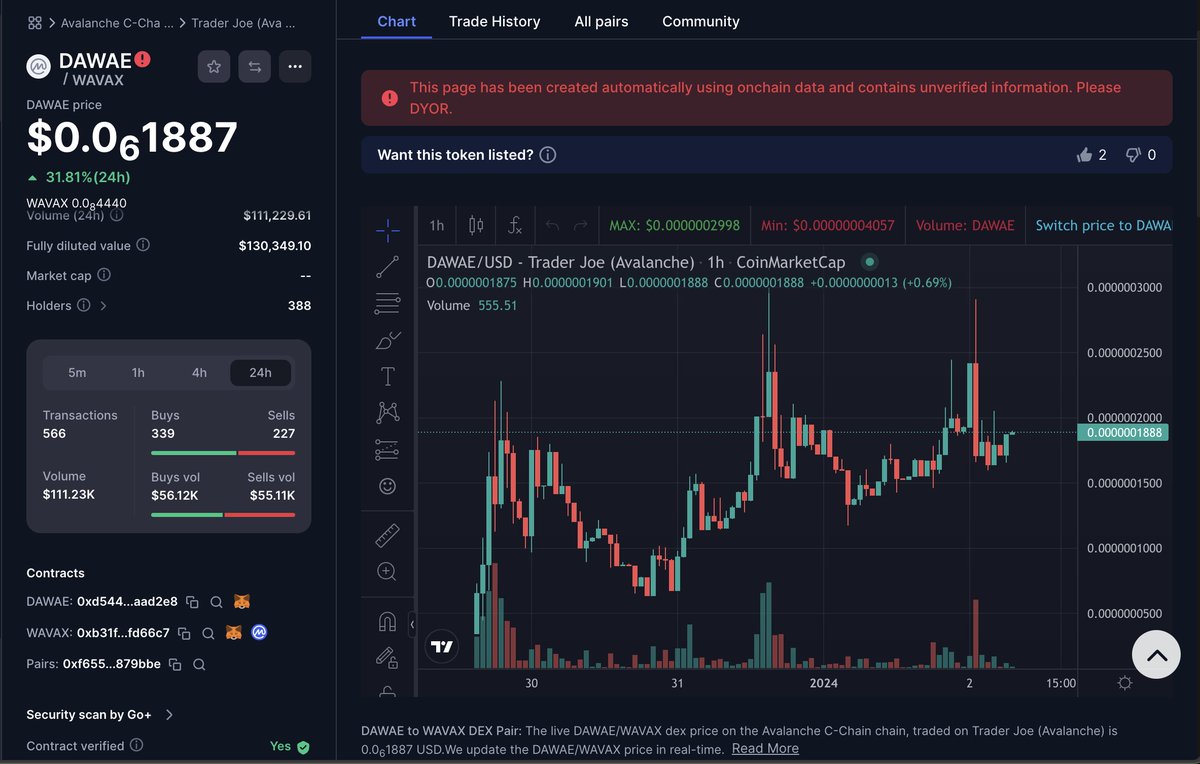The height and width of the screenshot is (764, 1200).
Task: Click the Read More link
Action: (x=765, y=748)
